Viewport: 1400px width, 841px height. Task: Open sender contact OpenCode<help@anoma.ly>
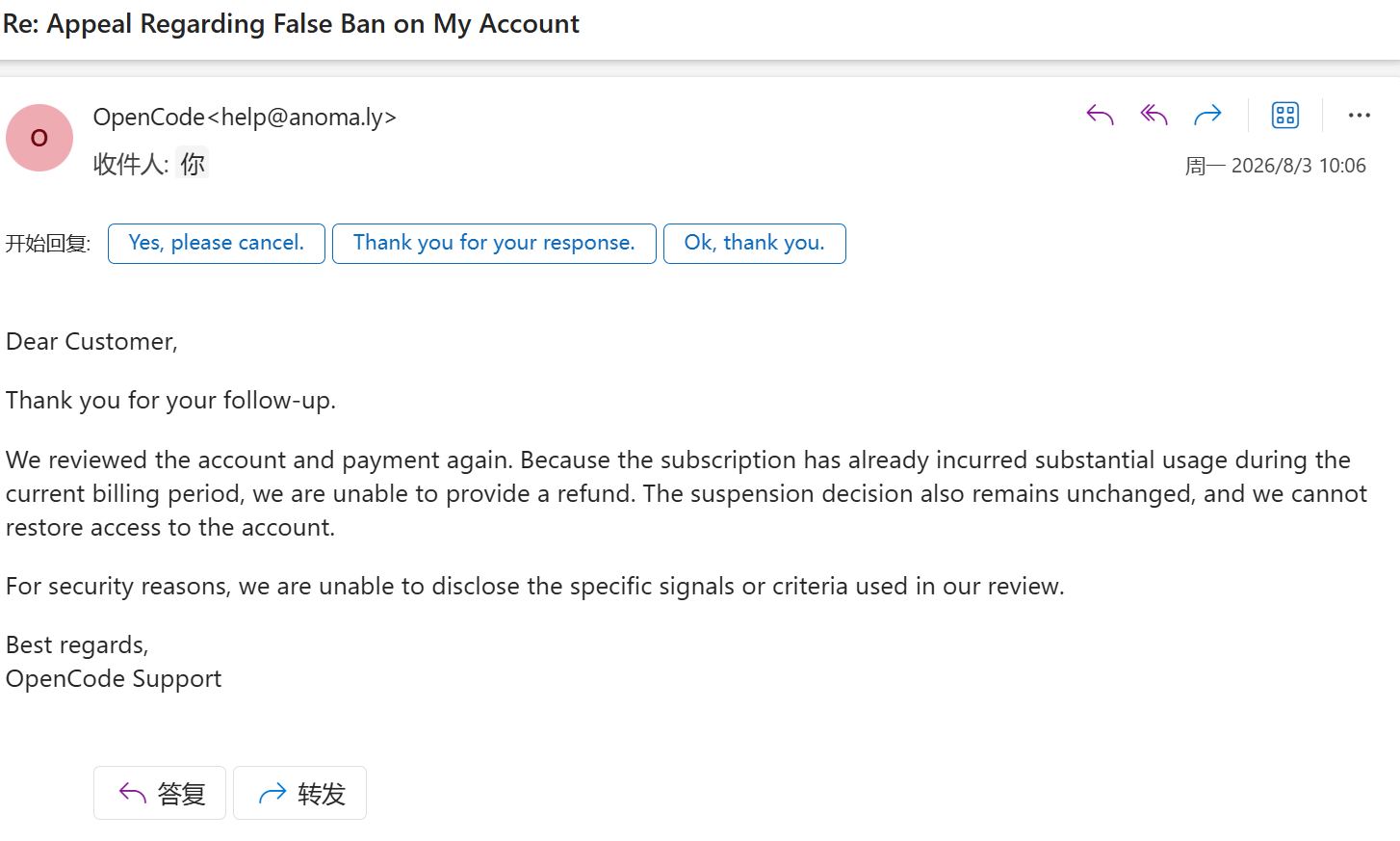coord(245,117)
